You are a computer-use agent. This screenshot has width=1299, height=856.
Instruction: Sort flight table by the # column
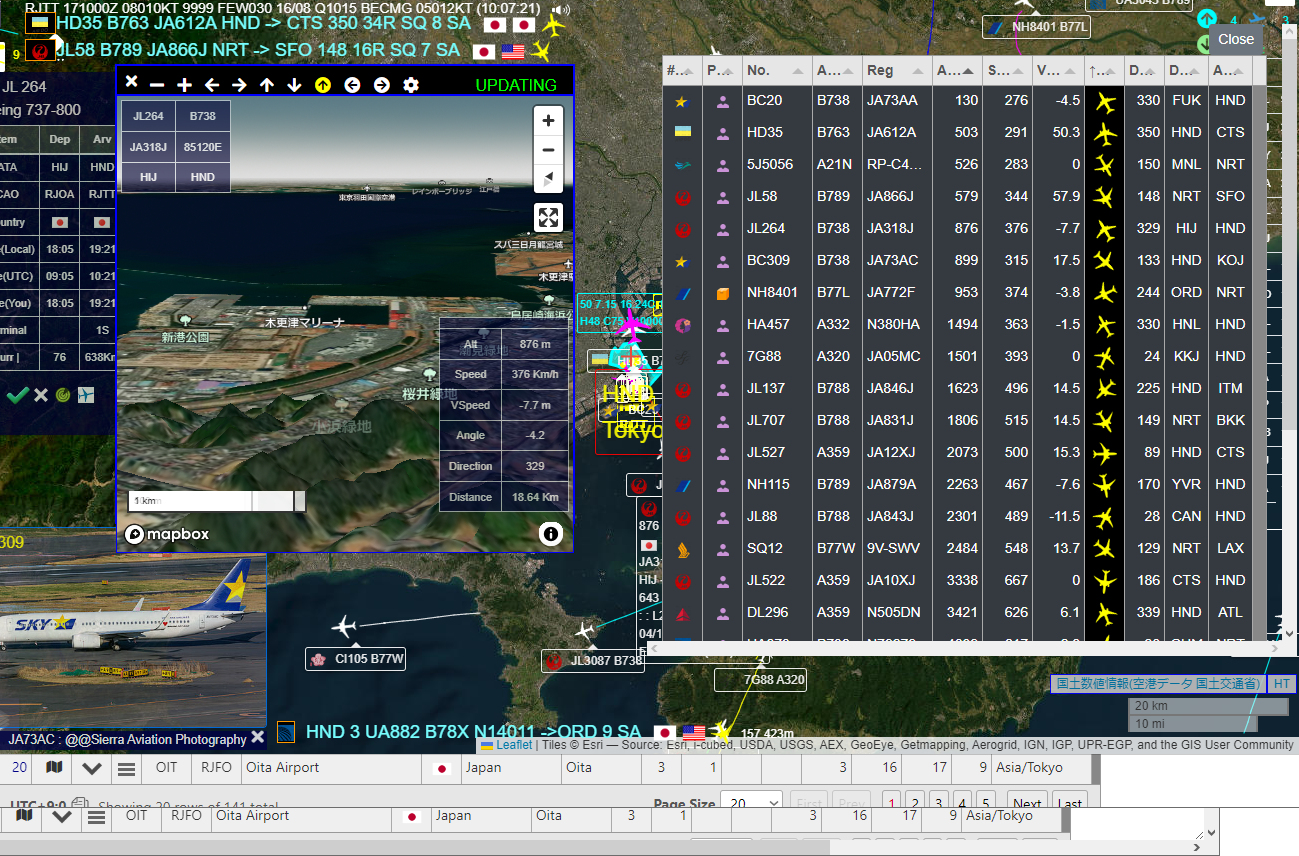pyautogui.click(x=681, y=71)
